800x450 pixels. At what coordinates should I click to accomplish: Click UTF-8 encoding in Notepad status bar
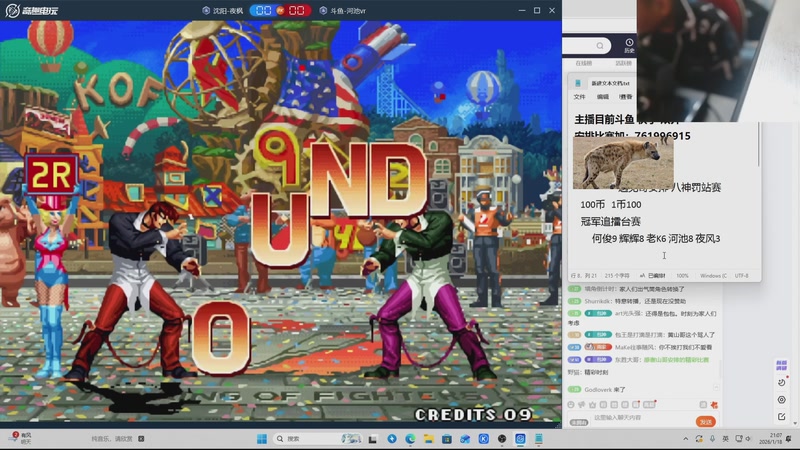[741, 276]
